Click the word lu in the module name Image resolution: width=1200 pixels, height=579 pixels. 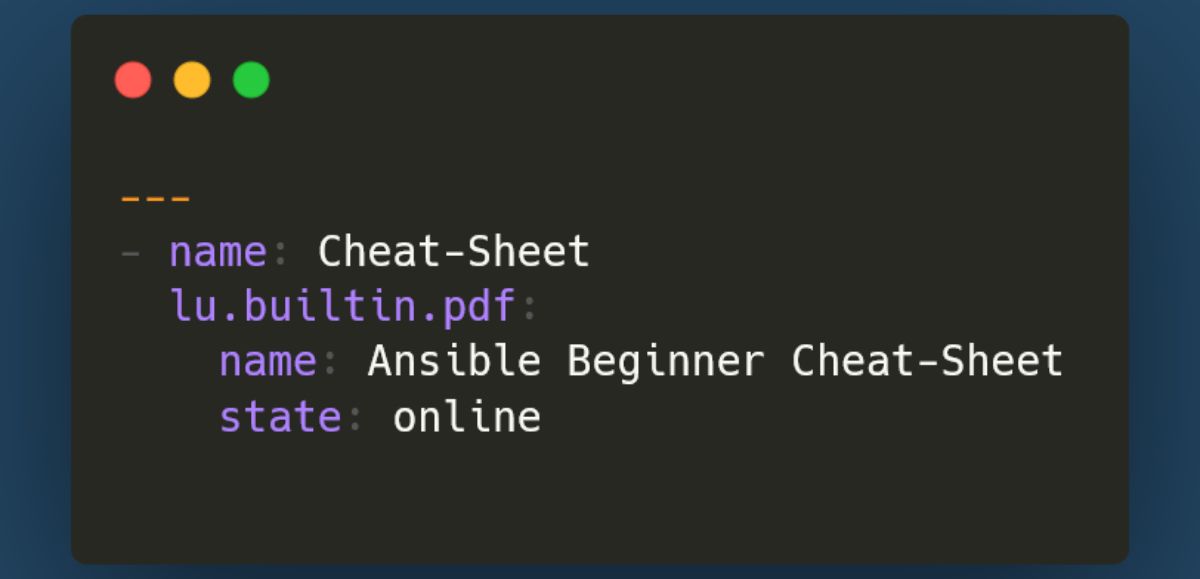click(194, 307)
